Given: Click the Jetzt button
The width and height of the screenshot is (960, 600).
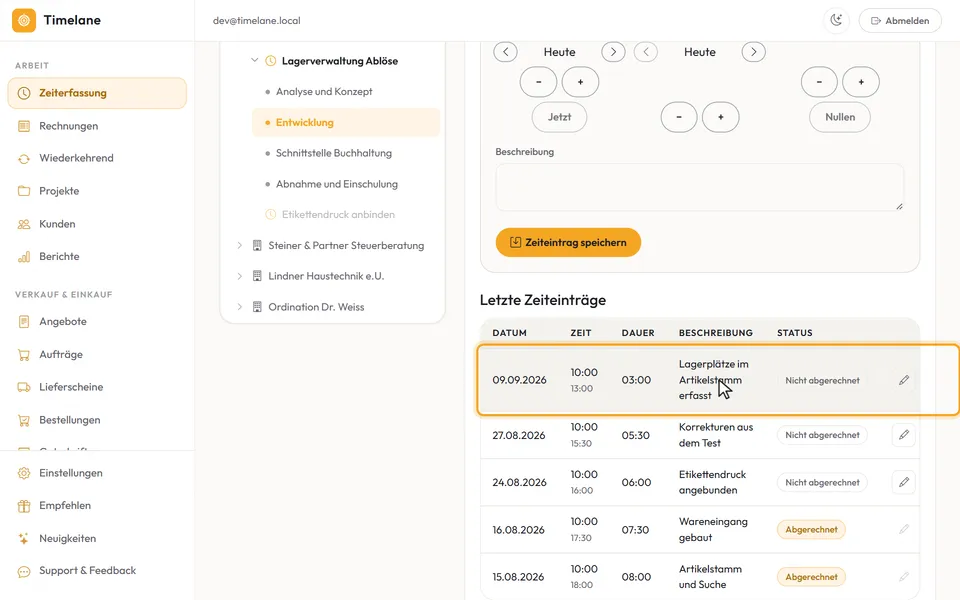Looking at the screenshot, I should (559, 117).
